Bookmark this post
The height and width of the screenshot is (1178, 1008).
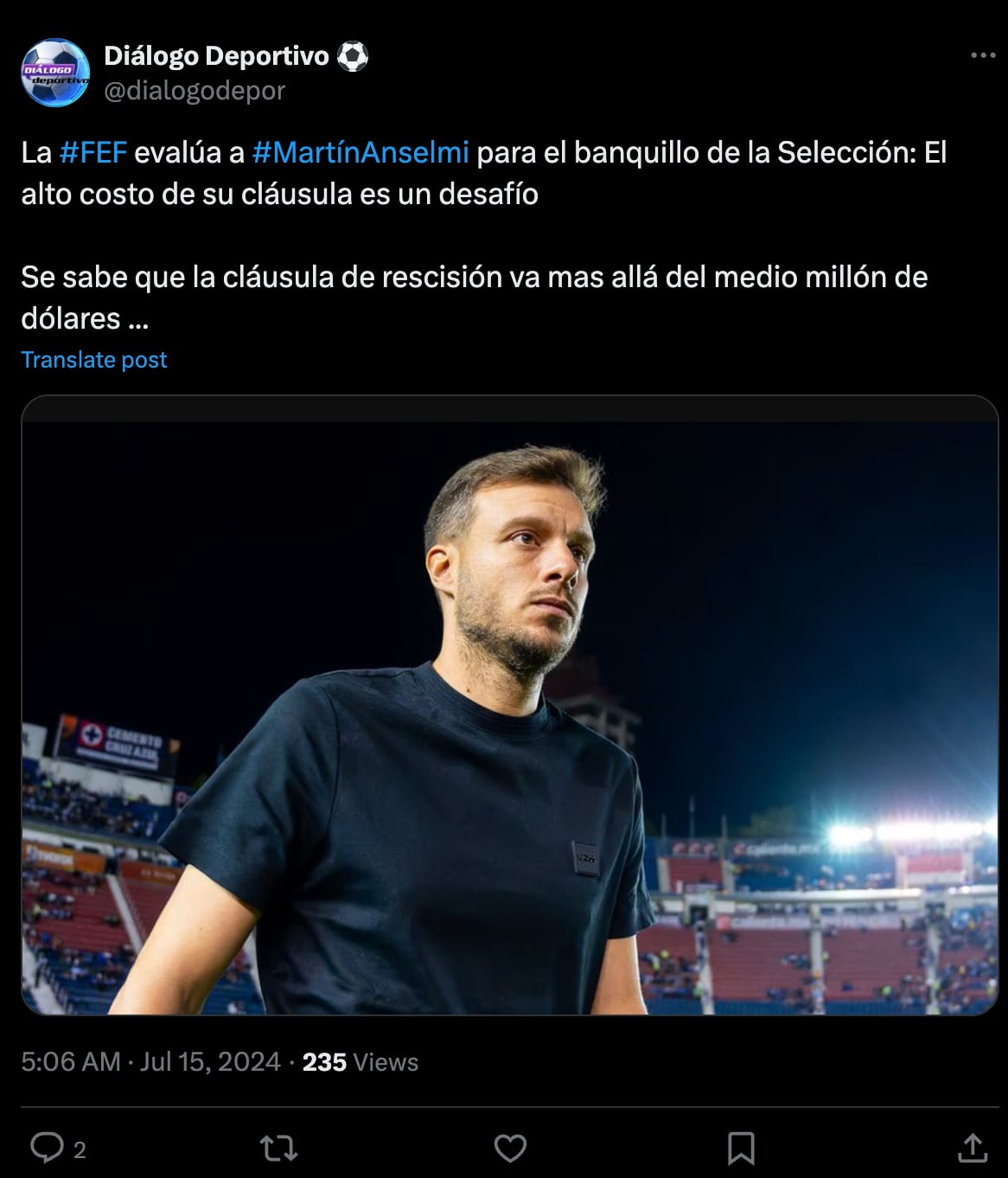[x=741, y=1148]
